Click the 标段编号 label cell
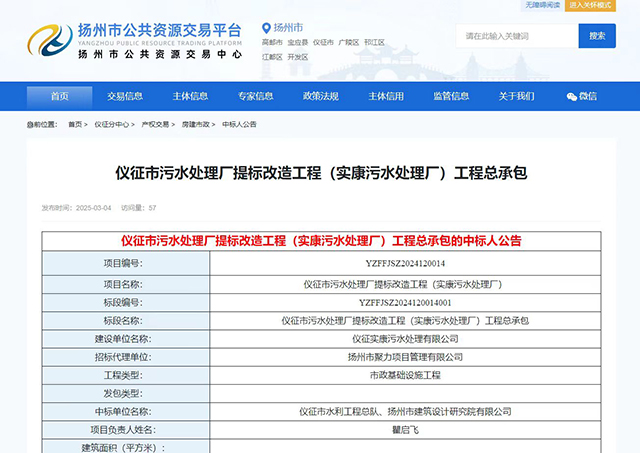Screen dimensions: 640x453 [126, 303]
